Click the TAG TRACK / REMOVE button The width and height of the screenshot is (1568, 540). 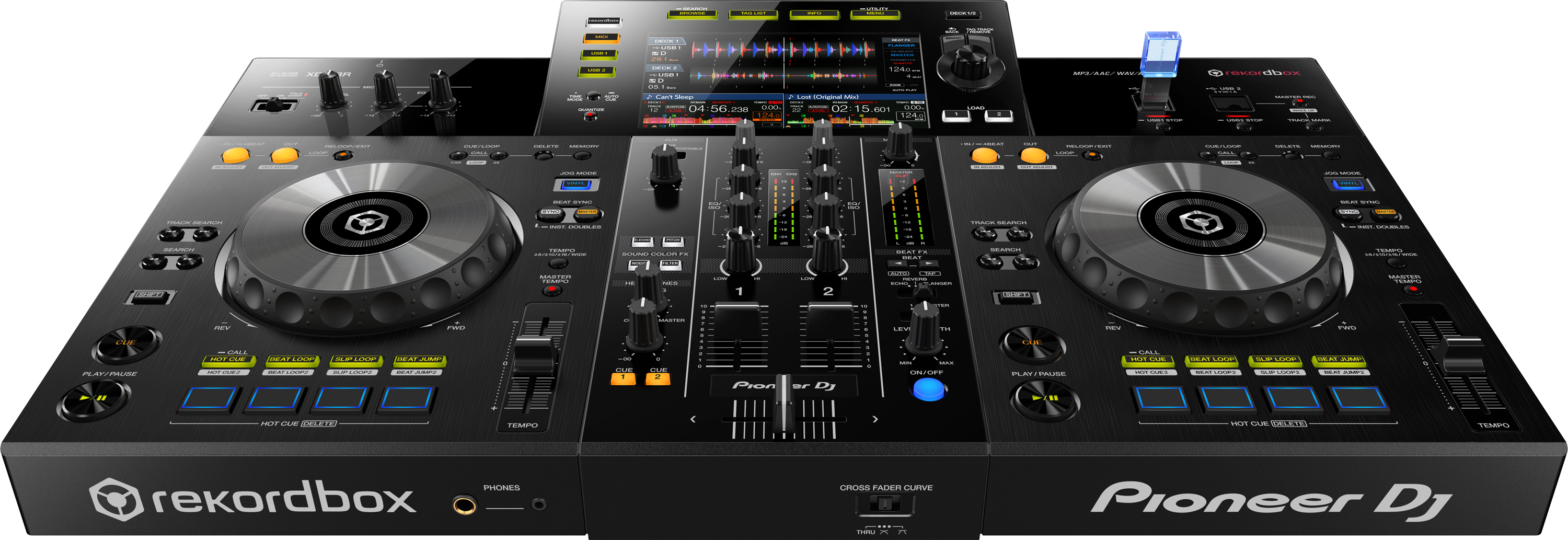tap(980, 43)
